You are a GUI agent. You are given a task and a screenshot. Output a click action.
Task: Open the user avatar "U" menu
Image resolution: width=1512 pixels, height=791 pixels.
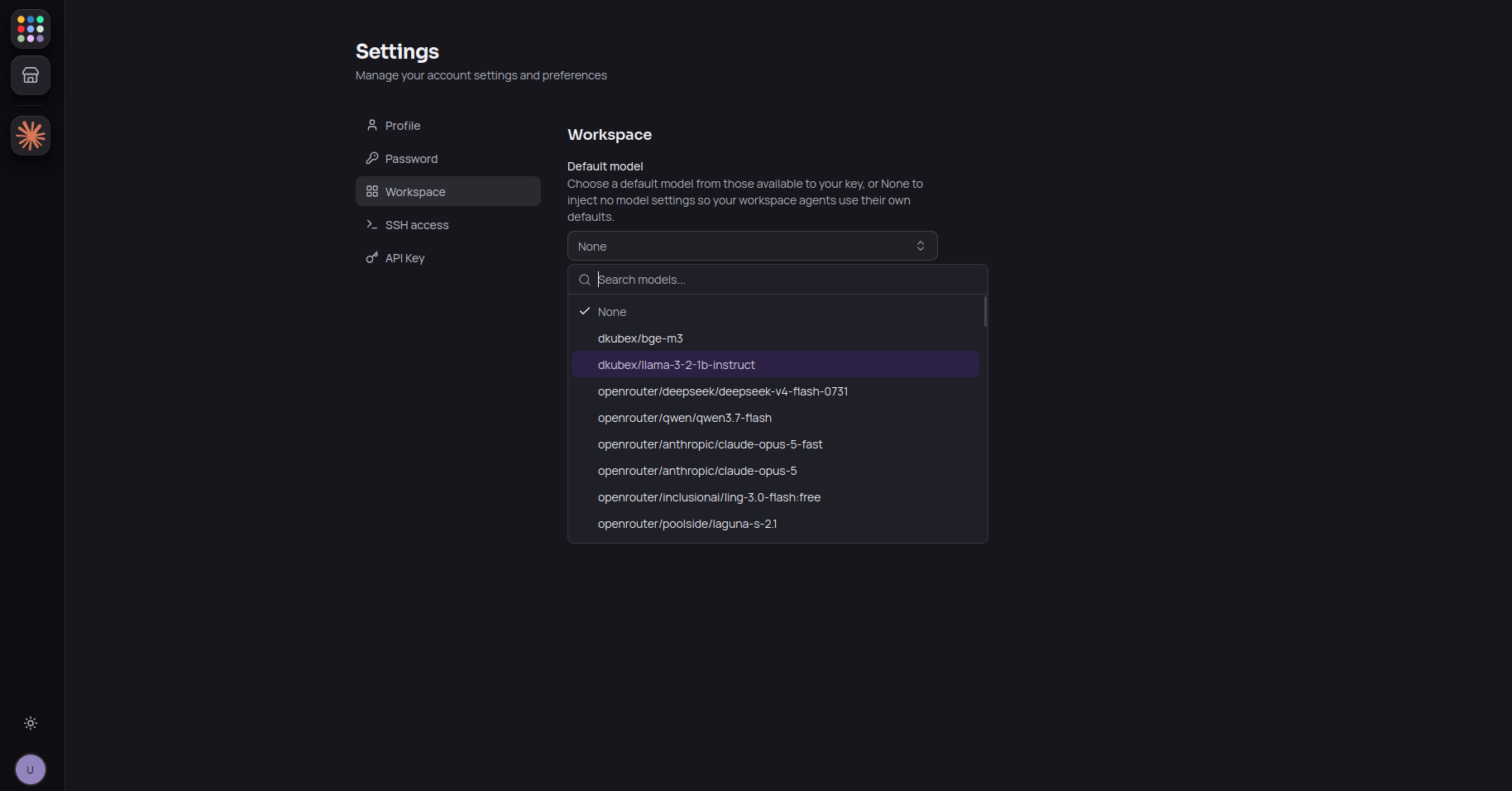(31, 769)
